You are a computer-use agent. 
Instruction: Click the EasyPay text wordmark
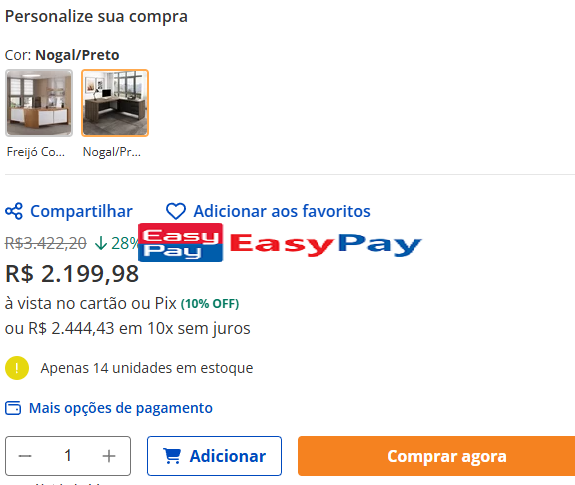point(326,244)
